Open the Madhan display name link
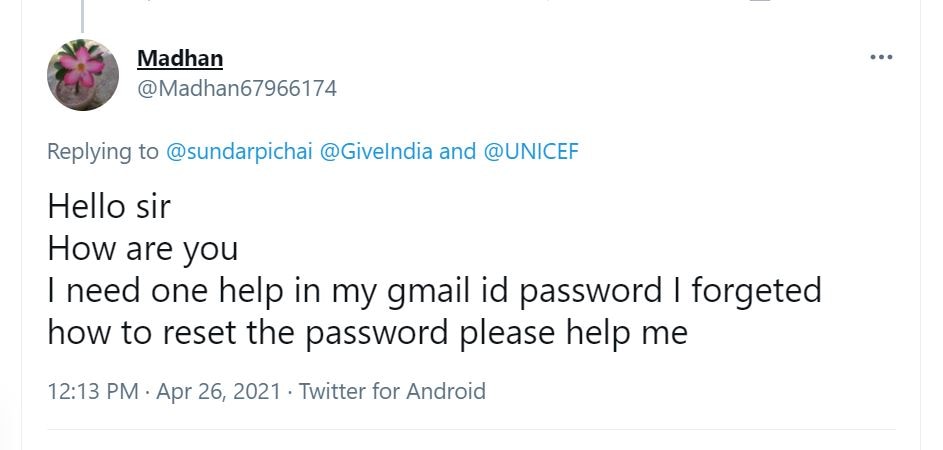The image size is (943, 450). coord(180,58)
